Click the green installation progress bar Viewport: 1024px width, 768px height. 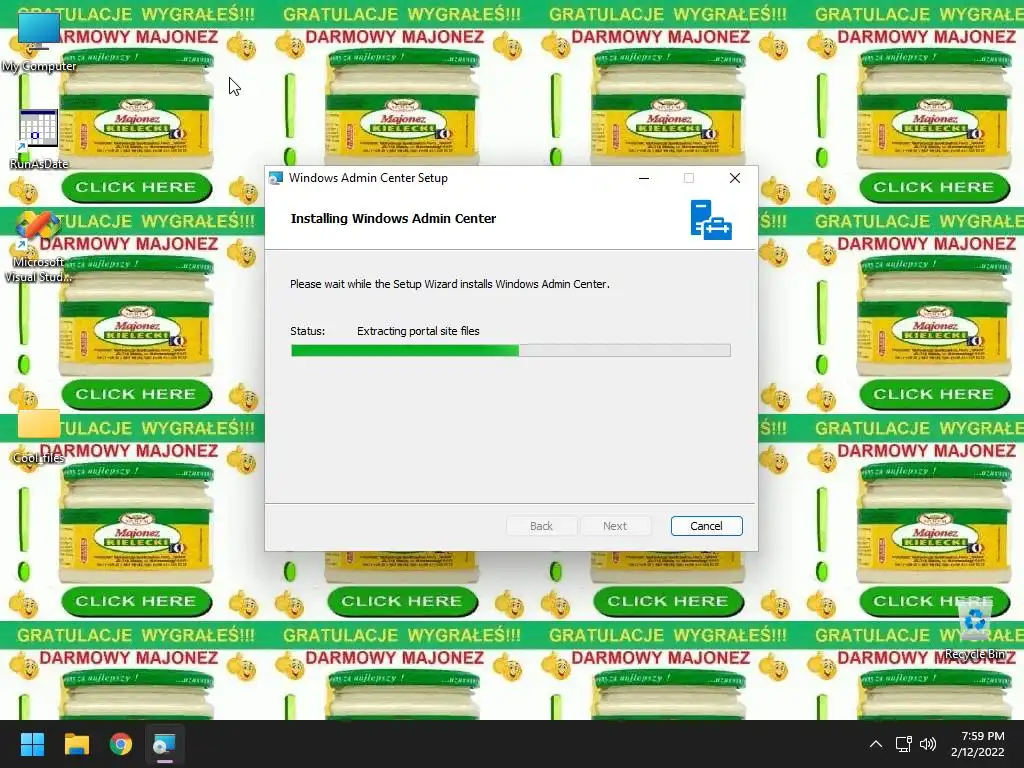pyautogui.click(x=511, y=351)
